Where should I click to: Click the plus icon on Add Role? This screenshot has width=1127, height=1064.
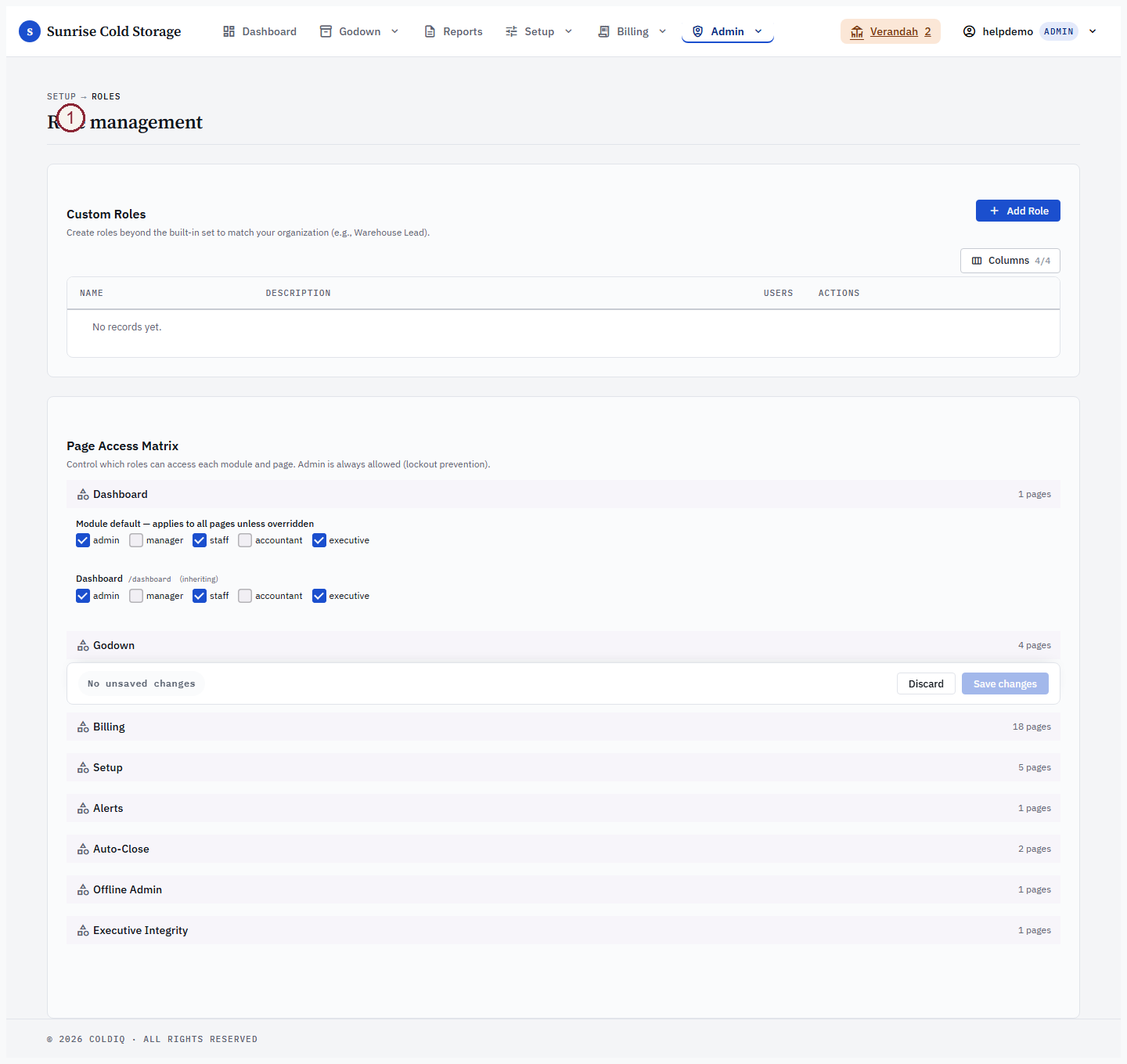(994, 211)
